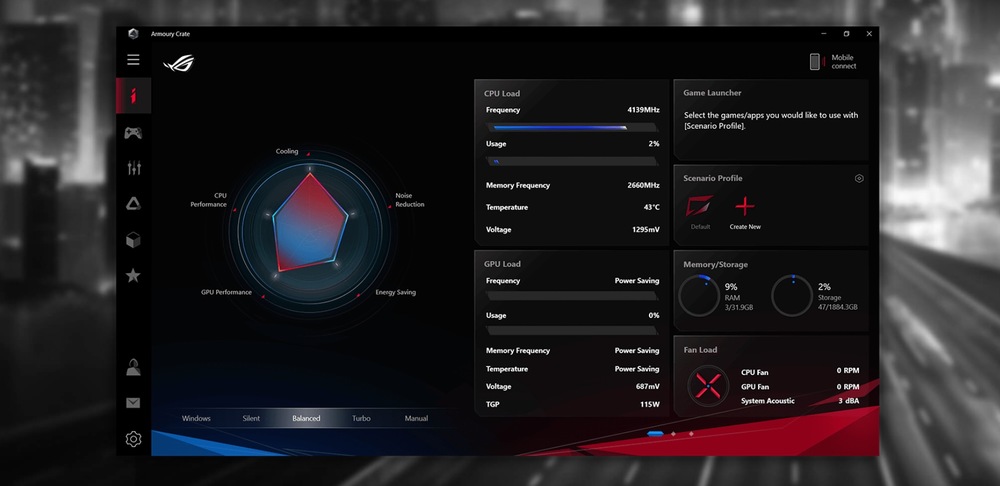Open the gear settings icon

point(133,439)
